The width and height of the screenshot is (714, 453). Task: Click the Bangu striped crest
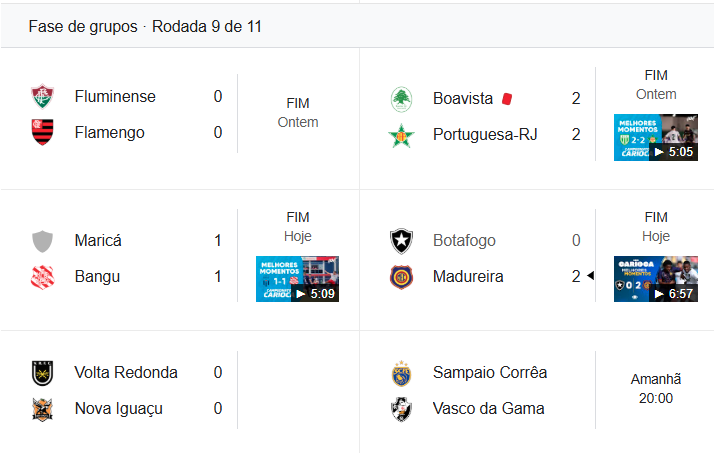click(x=42, y=276)
